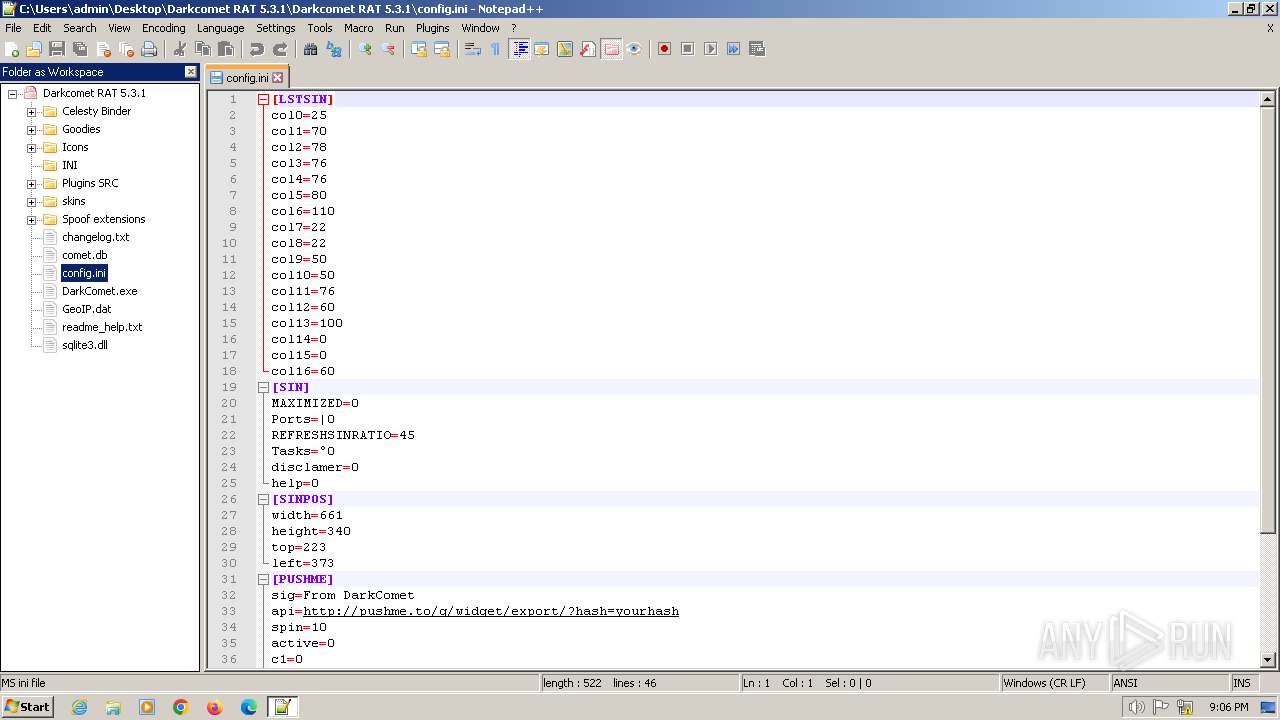This screenshot has height=720, width=1280.
Task: Open the Replace dialog icon
Action: 334,49
